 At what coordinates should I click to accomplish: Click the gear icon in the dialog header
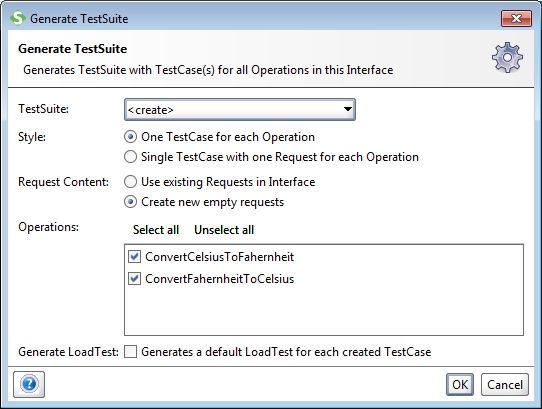pos(507,57)
